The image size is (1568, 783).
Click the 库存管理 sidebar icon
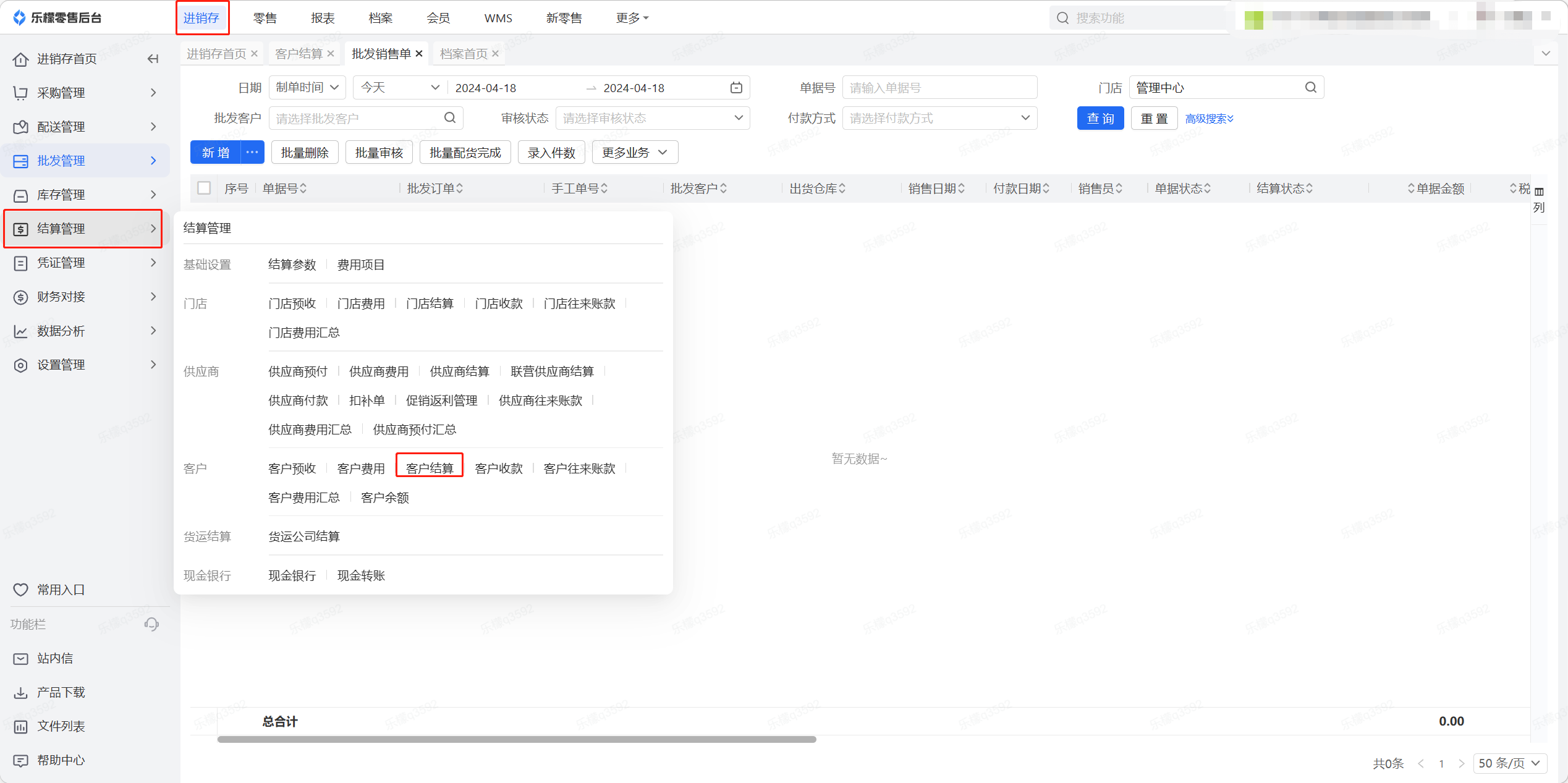(x=20, y=195)
